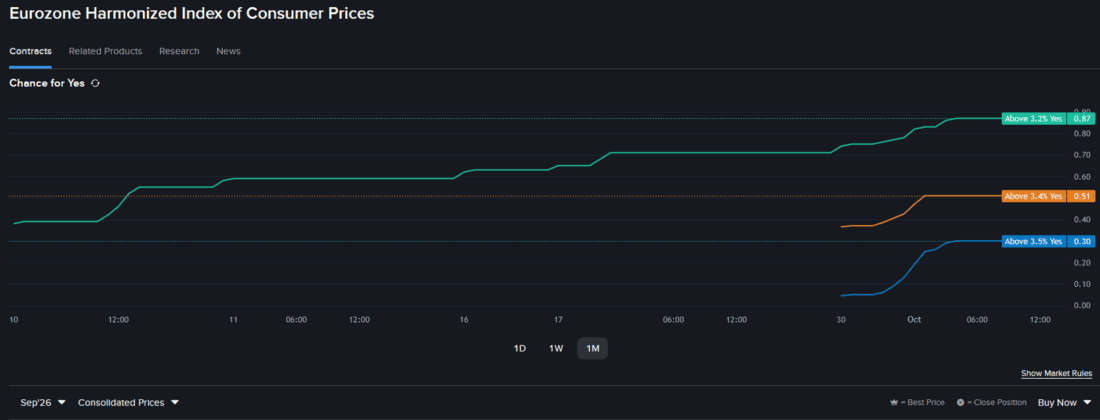Click the Close Position X icon
This screenshot has width=1100, height=420.
(960, 402)
